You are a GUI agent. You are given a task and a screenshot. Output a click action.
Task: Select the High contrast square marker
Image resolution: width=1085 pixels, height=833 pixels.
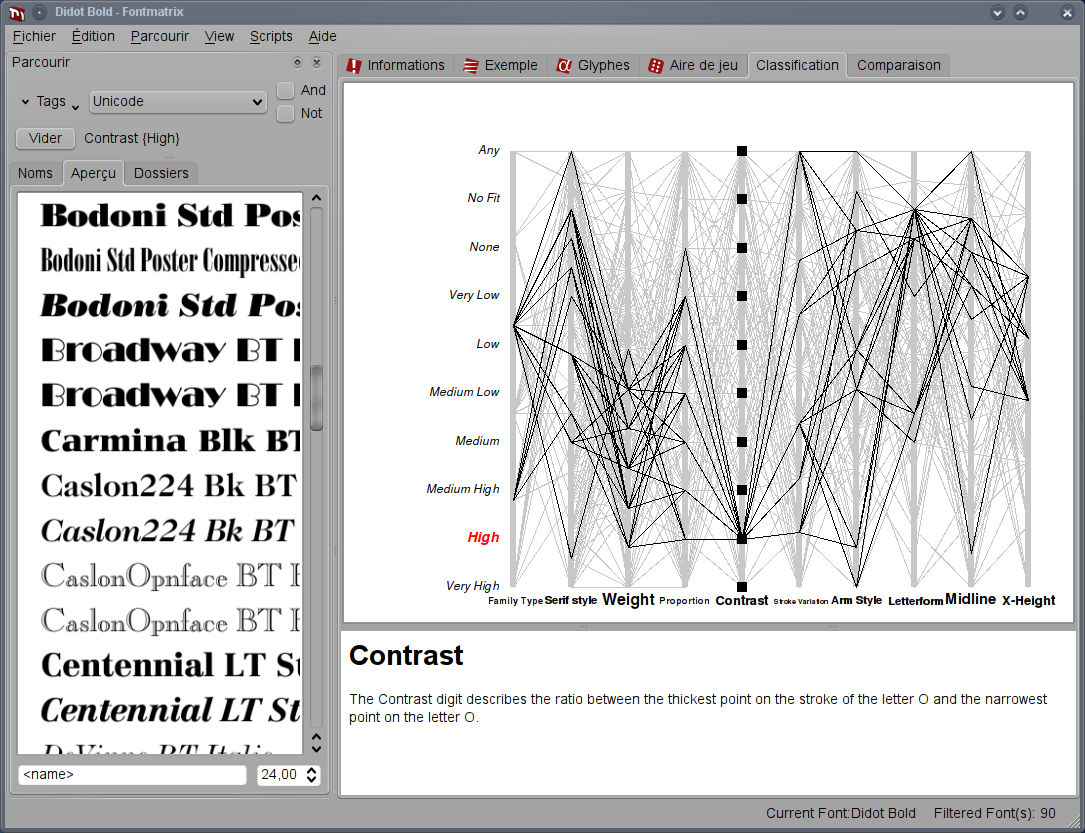click(742, 538)
